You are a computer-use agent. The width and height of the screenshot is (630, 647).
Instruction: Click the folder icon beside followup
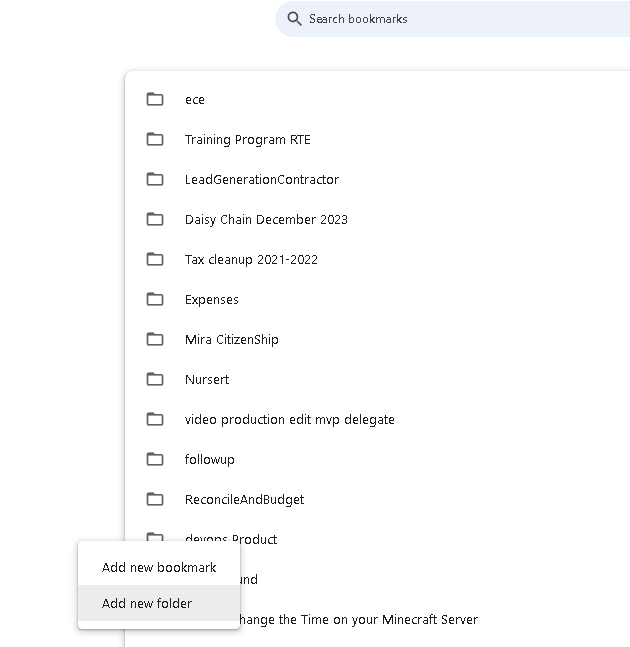[155, 459]
